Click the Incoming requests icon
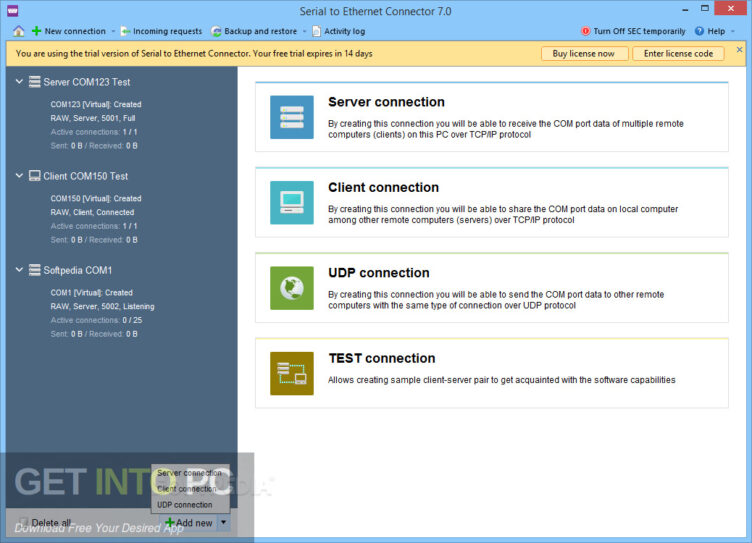This screenshot has width=752, height=543. point(125,31)
